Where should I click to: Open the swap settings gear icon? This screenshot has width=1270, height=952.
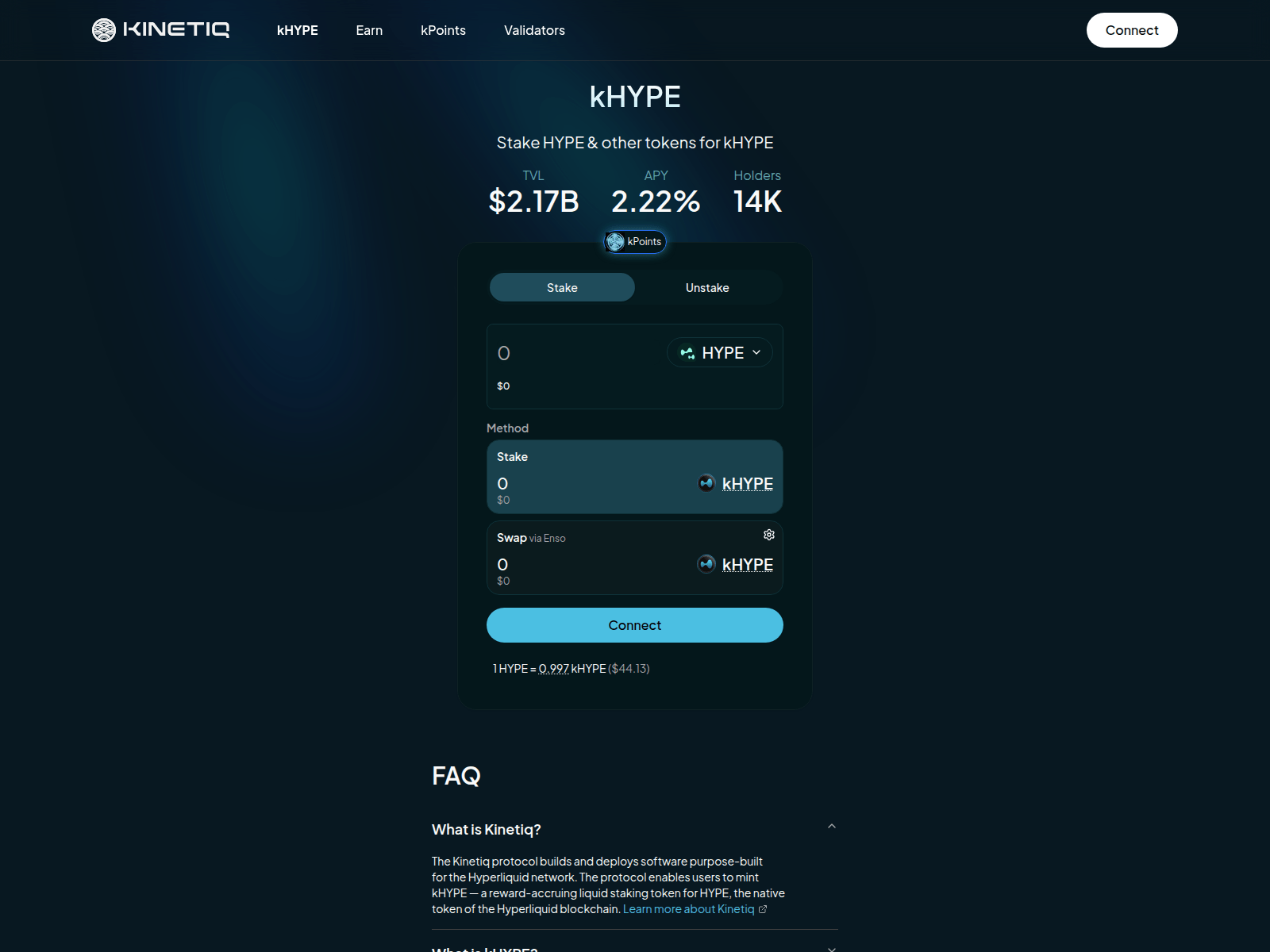768,535
